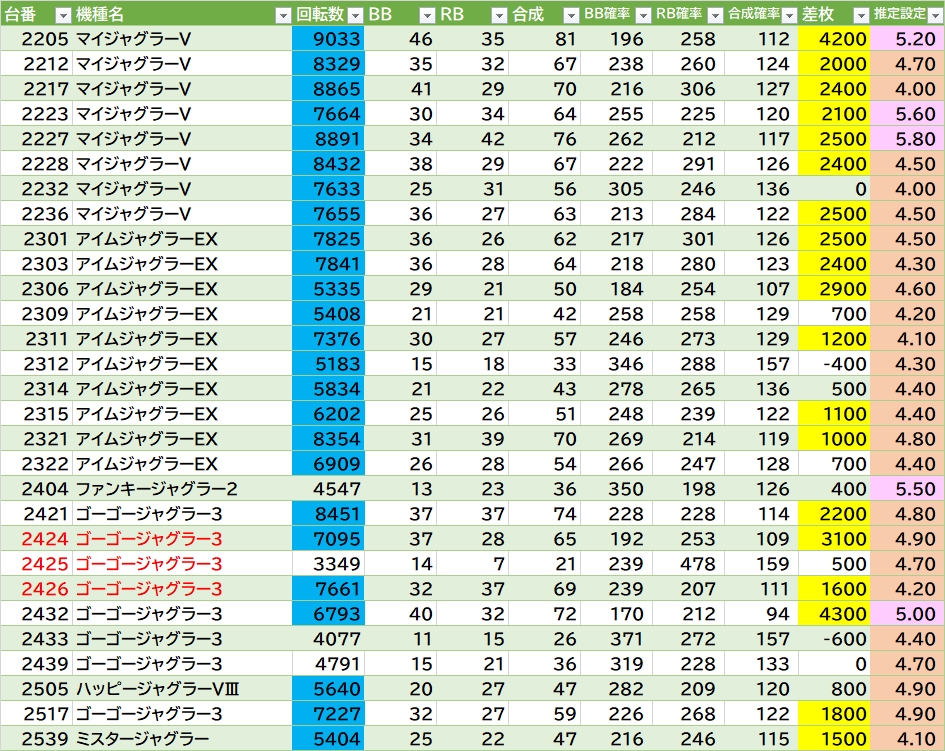
Task: Select machine number cell 2321
Action: (x=37, y=439)
